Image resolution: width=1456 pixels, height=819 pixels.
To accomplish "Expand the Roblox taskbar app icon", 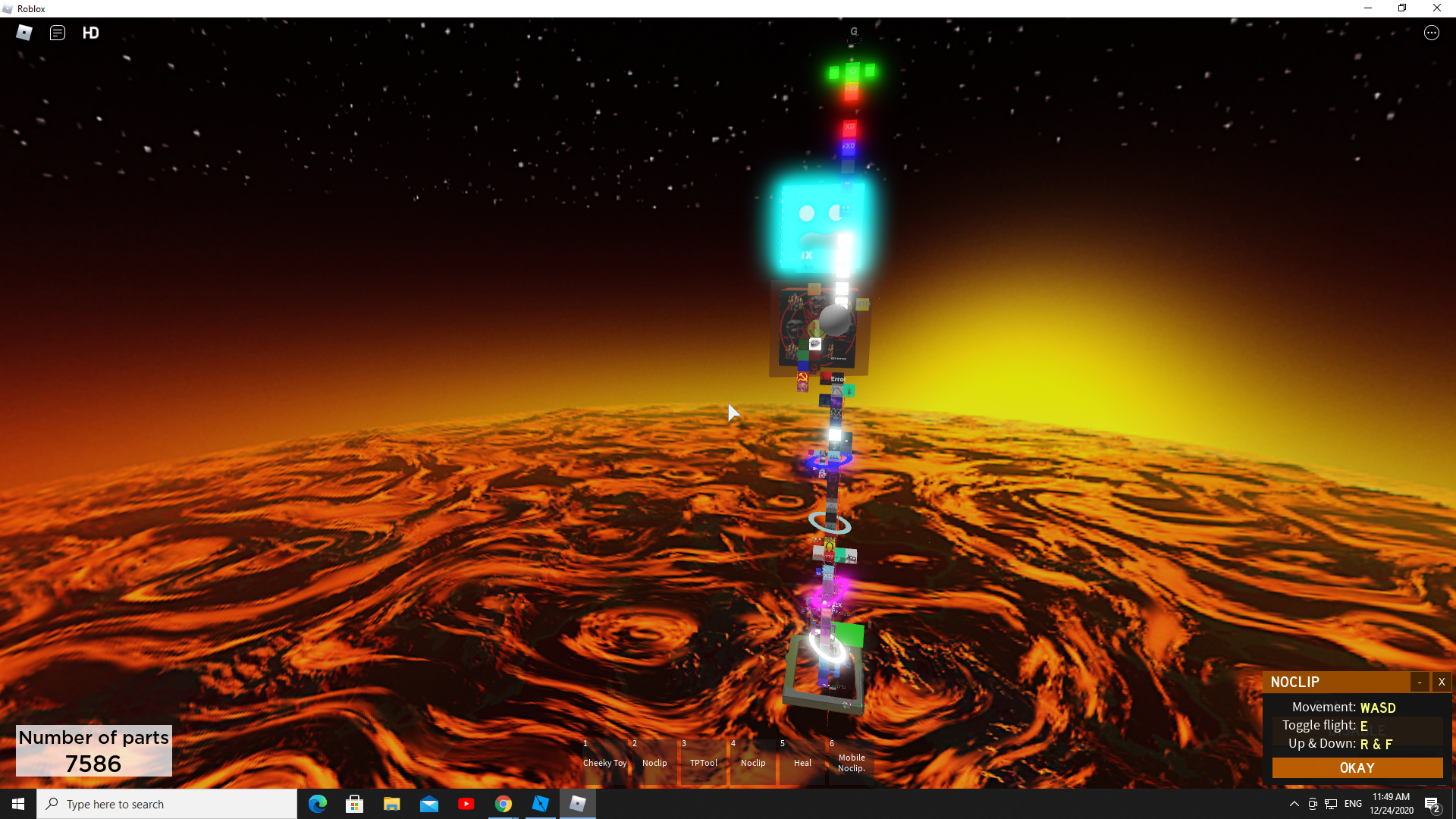I will click(x=577, y=803).
